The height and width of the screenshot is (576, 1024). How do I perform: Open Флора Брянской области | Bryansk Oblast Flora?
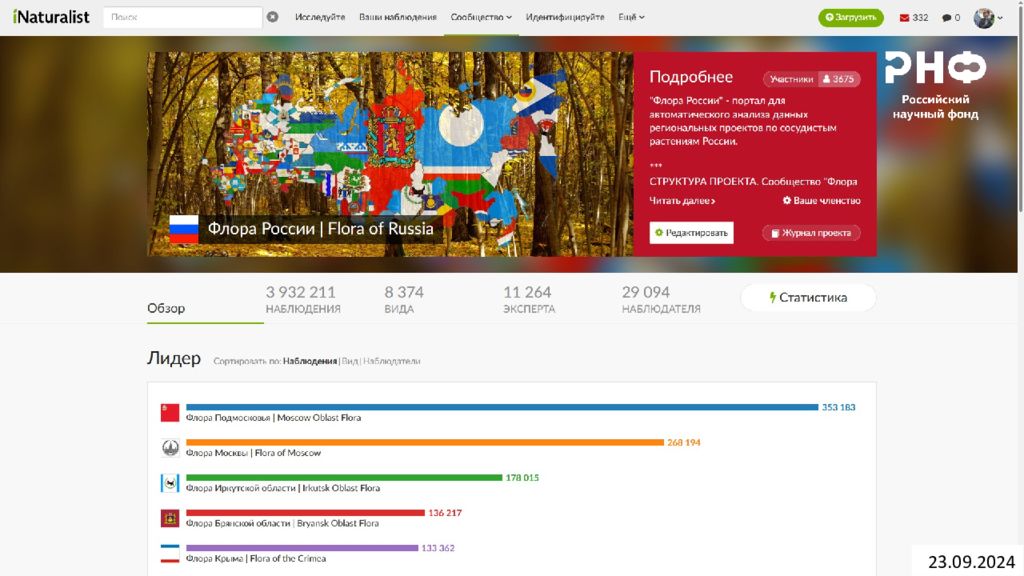pos(282,524)
